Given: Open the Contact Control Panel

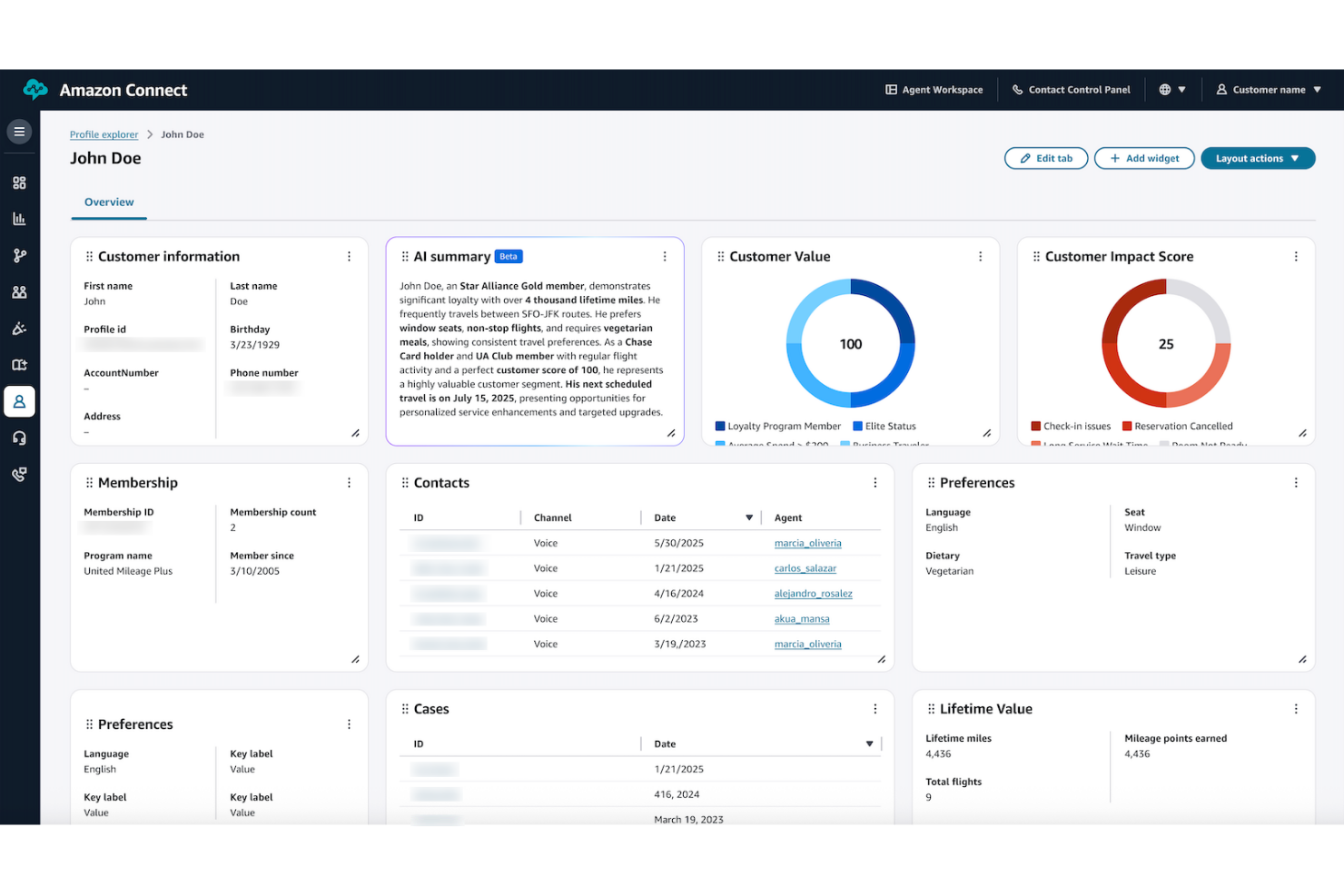Looking at the screenshot, I should [x=1072, y=89].
